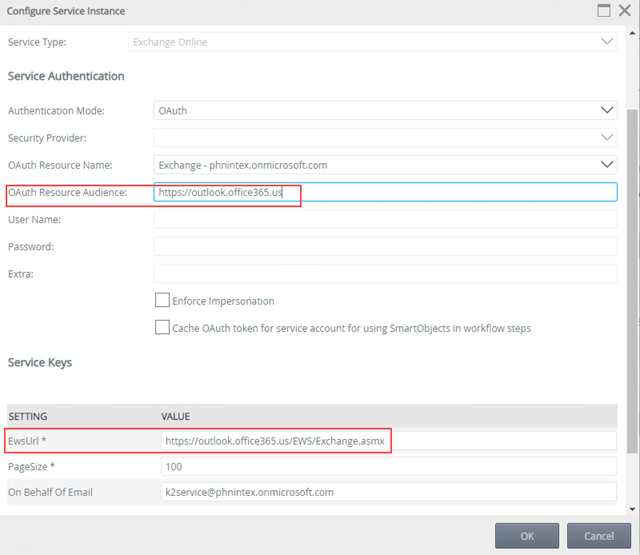Click the PageSize value field
This screenshot has height=555, width=640.
pyautogui.click(x=388, y=466)
